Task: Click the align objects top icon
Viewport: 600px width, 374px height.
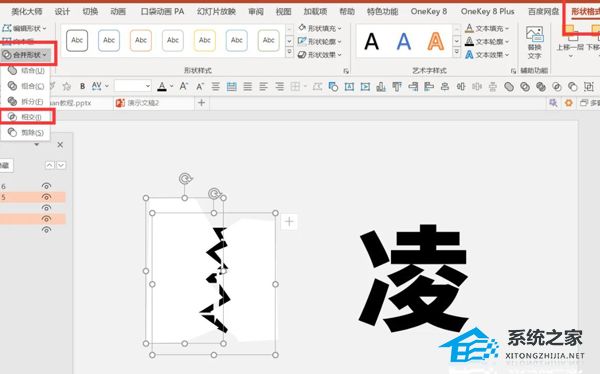Action: click(x=396, y=87)
